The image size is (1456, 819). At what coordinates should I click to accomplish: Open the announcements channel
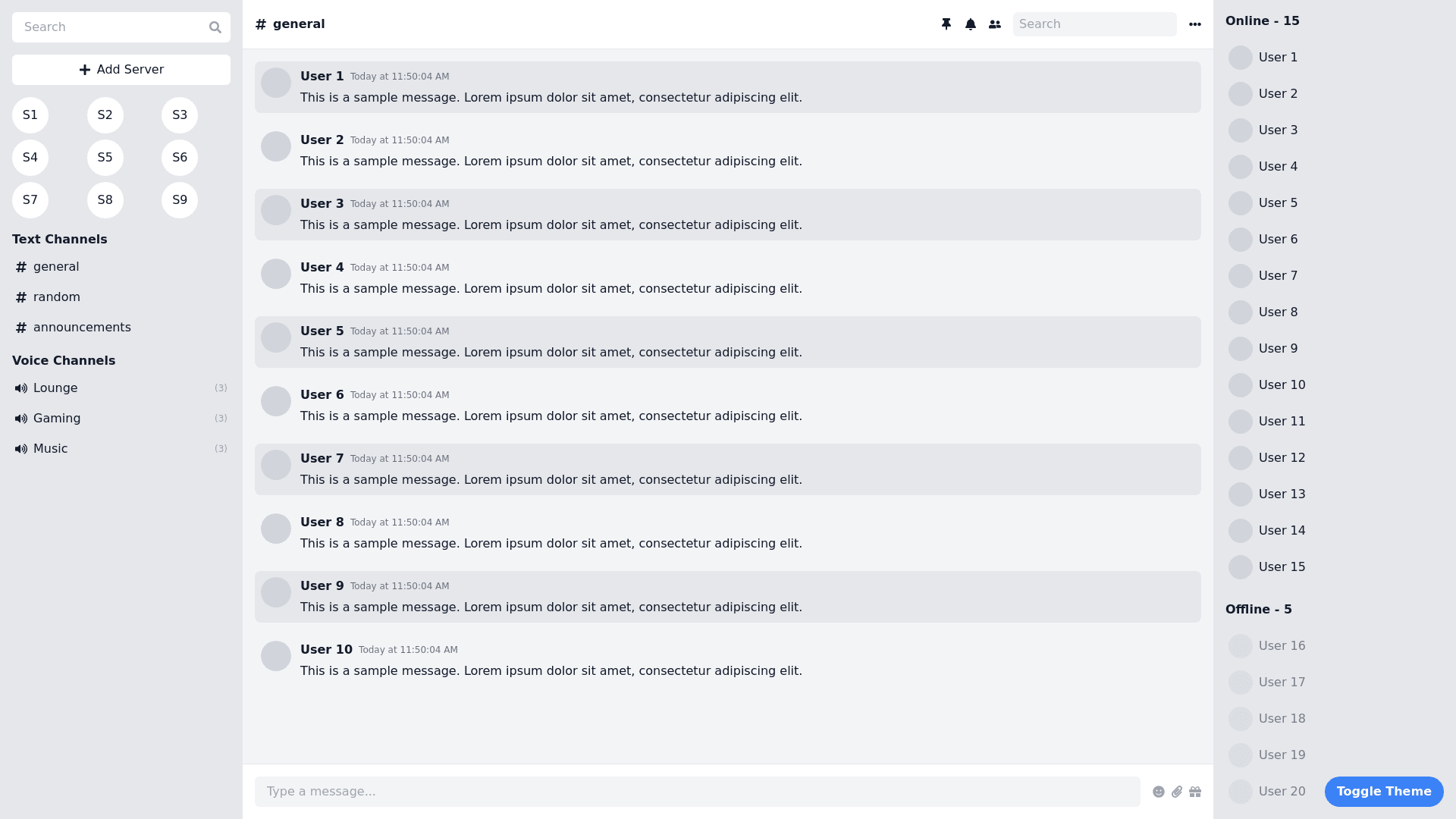[81, 328]
